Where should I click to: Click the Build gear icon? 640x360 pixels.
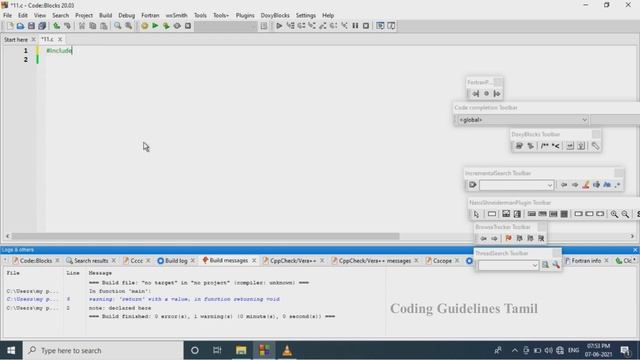pos(144,26)
